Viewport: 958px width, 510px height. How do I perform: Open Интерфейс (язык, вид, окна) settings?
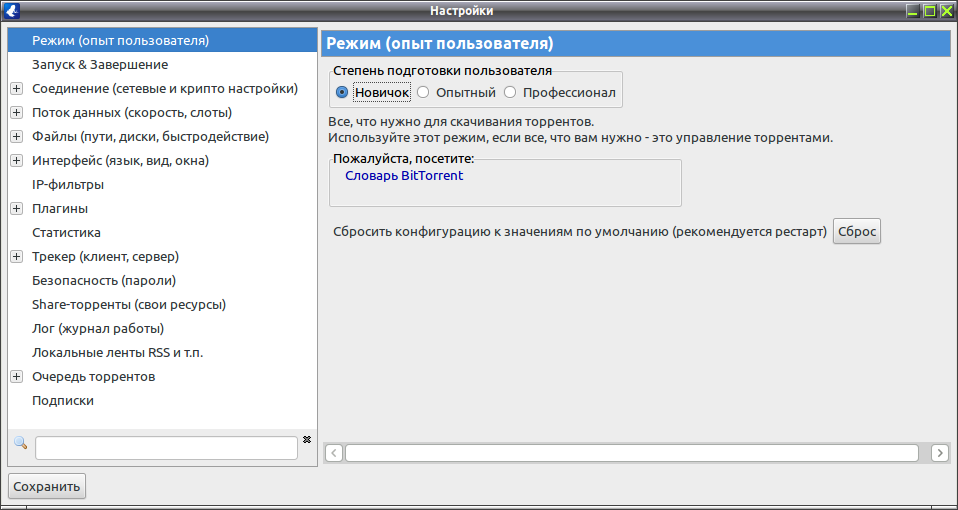(x=120, y=161)
